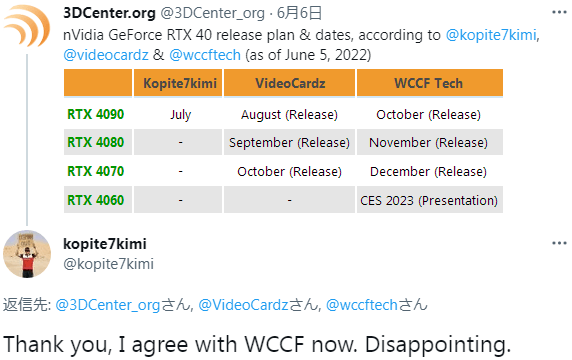Click the kopite7kimi display name
Viewport: 572px width, 360px height.
pos(105,244)
